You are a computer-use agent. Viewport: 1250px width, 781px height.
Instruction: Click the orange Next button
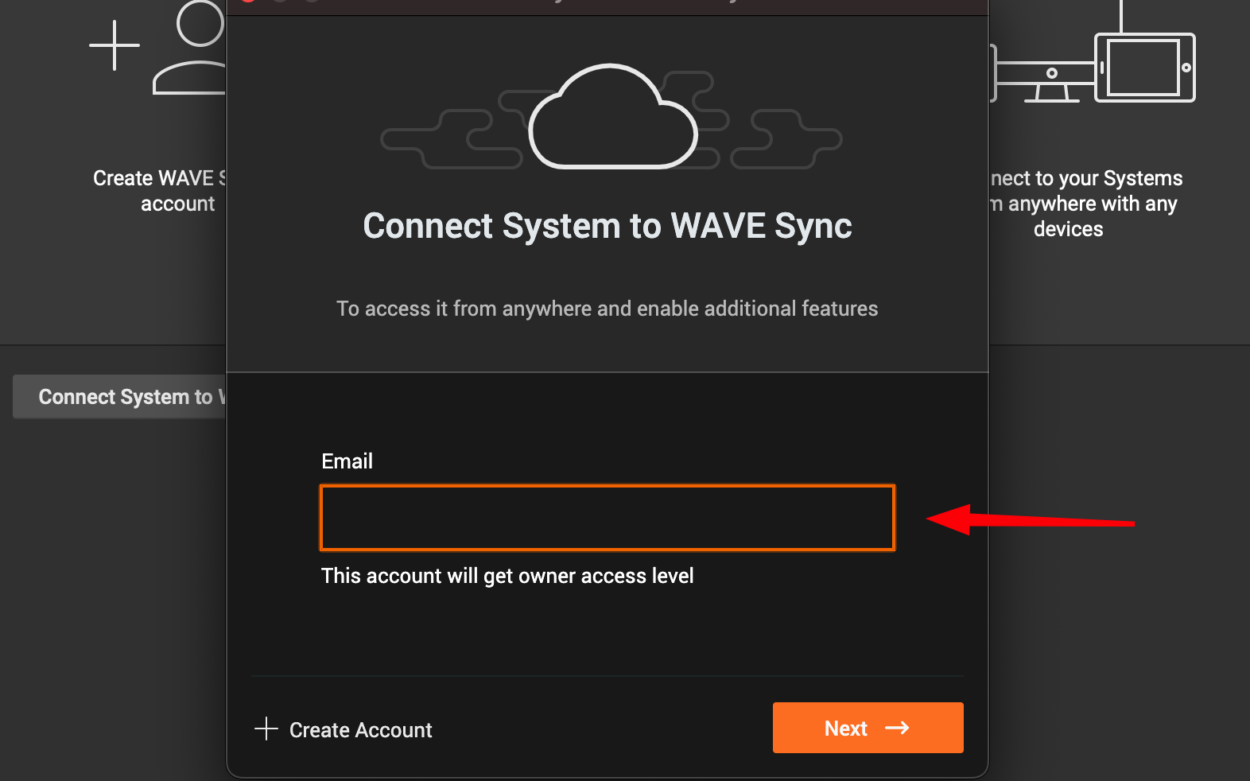coord(868,728)
